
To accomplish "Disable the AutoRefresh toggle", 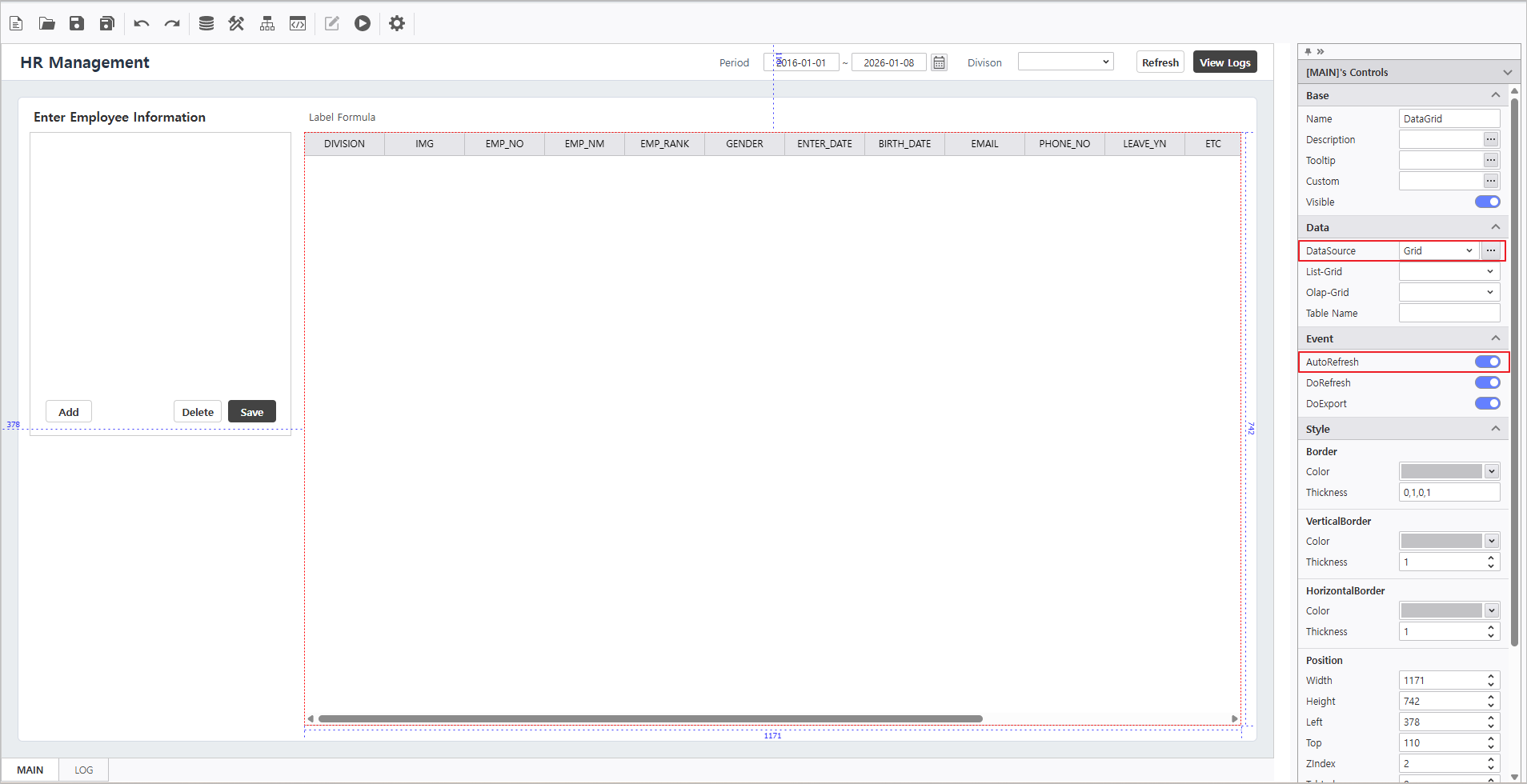I will tap(1487, 362).
